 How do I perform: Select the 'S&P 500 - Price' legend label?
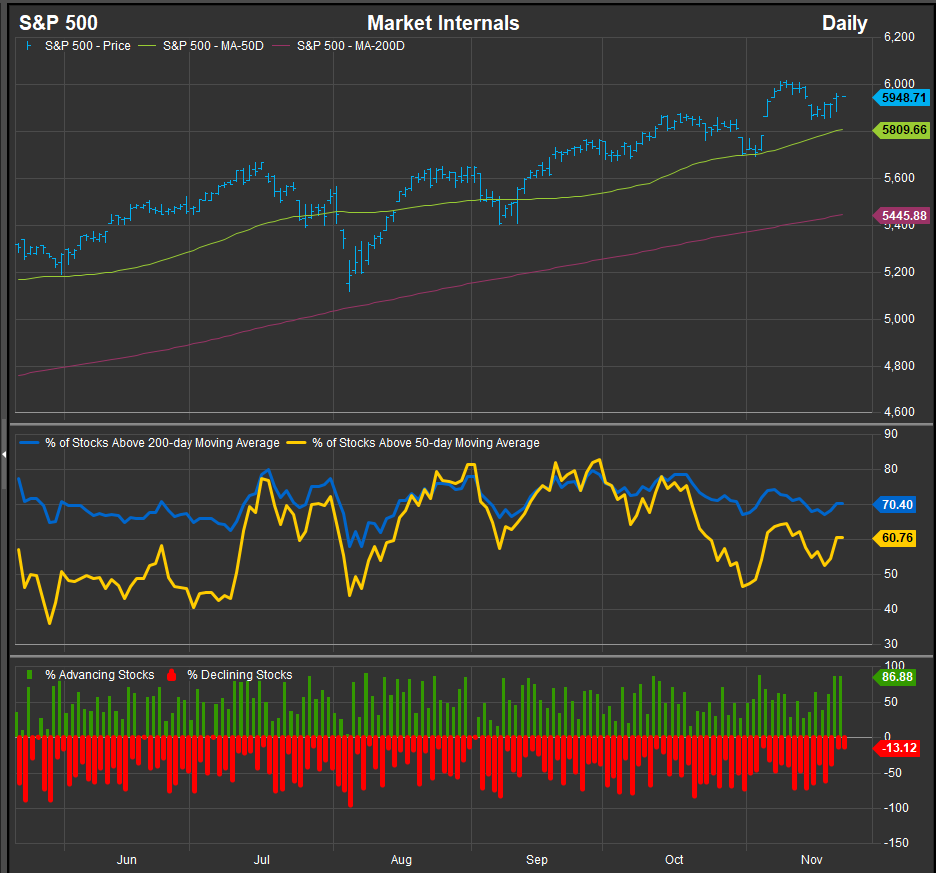tap(88, 46)
